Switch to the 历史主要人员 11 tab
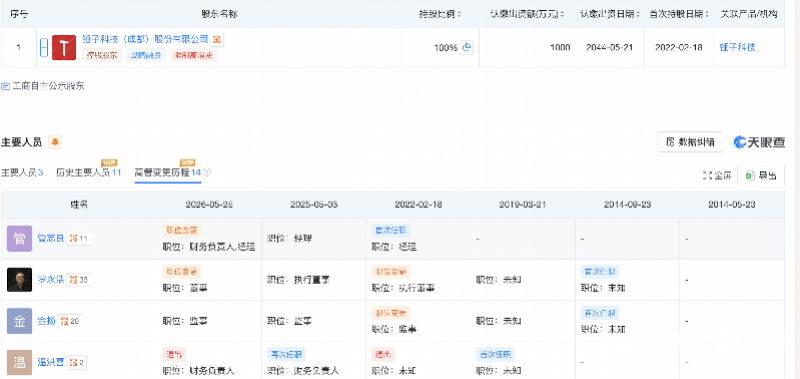Viewport: 800px width, 379px height. pos(88,173)
